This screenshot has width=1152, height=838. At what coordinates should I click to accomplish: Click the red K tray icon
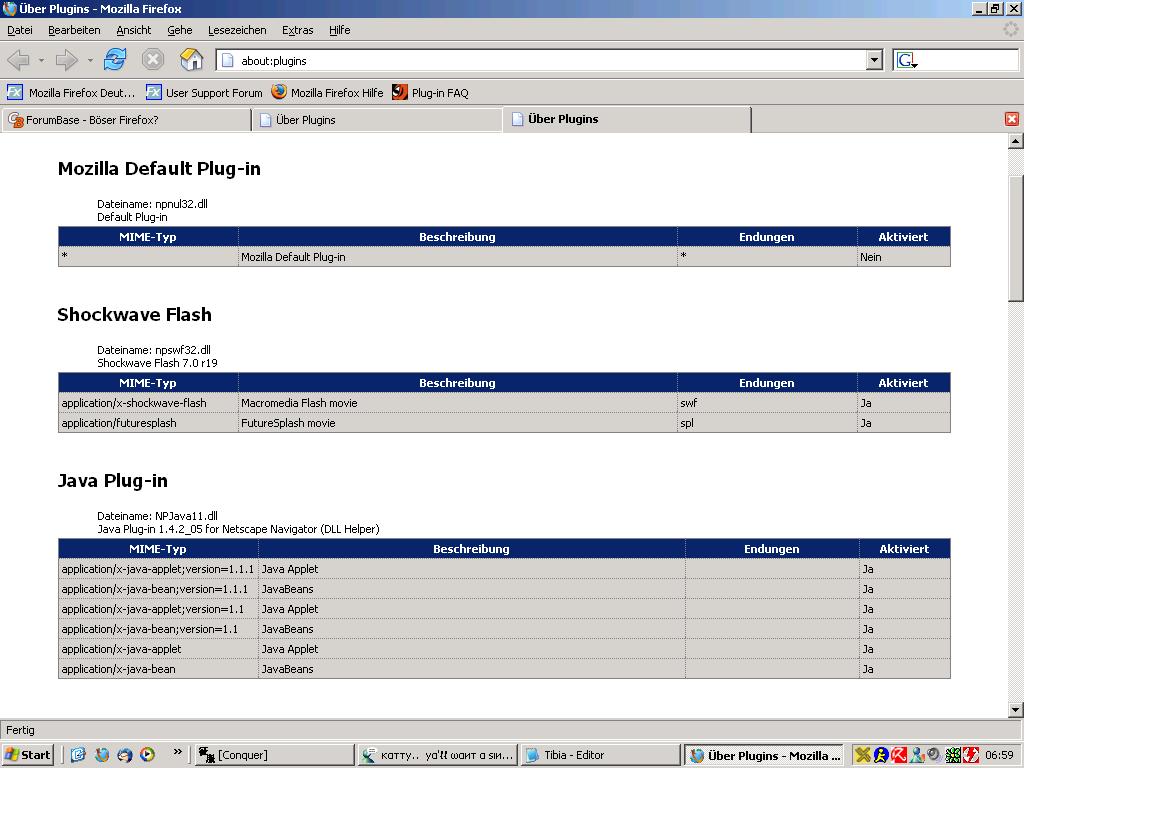point(899,755)
